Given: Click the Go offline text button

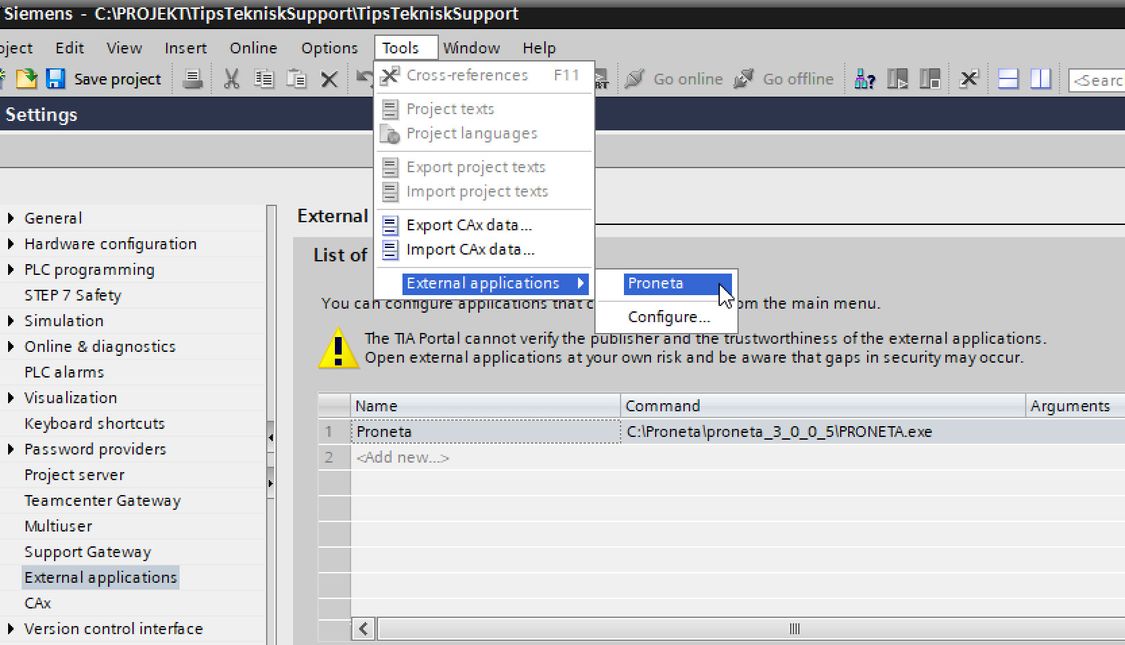Looking at the screenshot, I should pos(798,79).
